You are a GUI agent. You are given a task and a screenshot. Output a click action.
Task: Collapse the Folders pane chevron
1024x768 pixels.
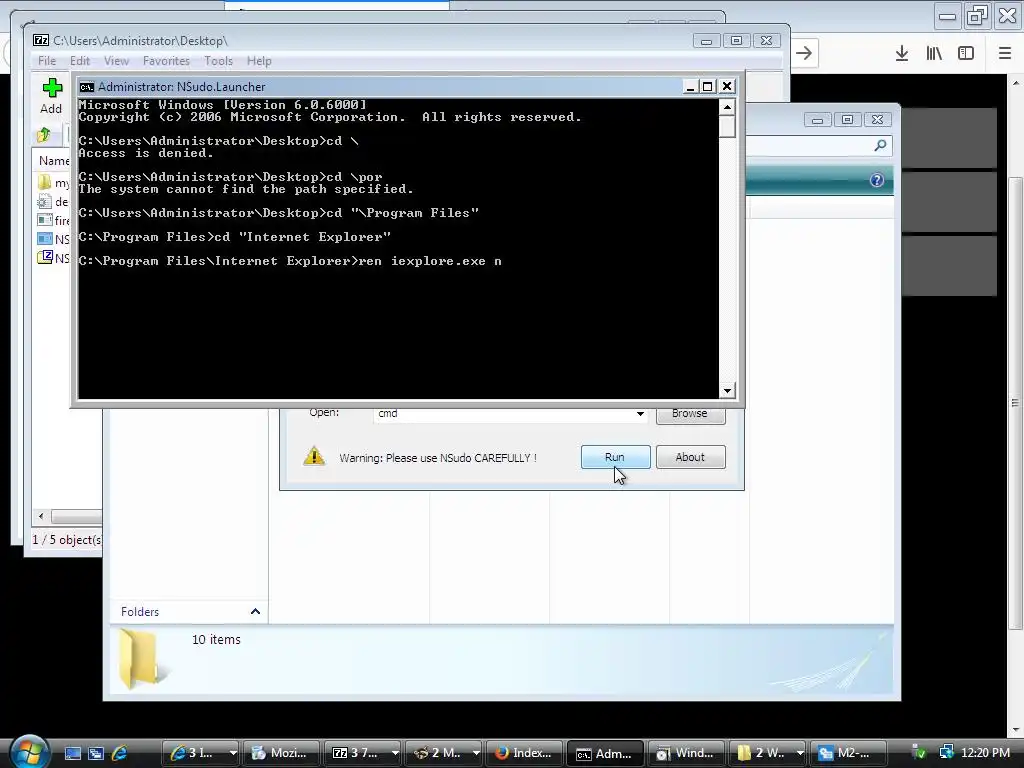tap(255, 612)
